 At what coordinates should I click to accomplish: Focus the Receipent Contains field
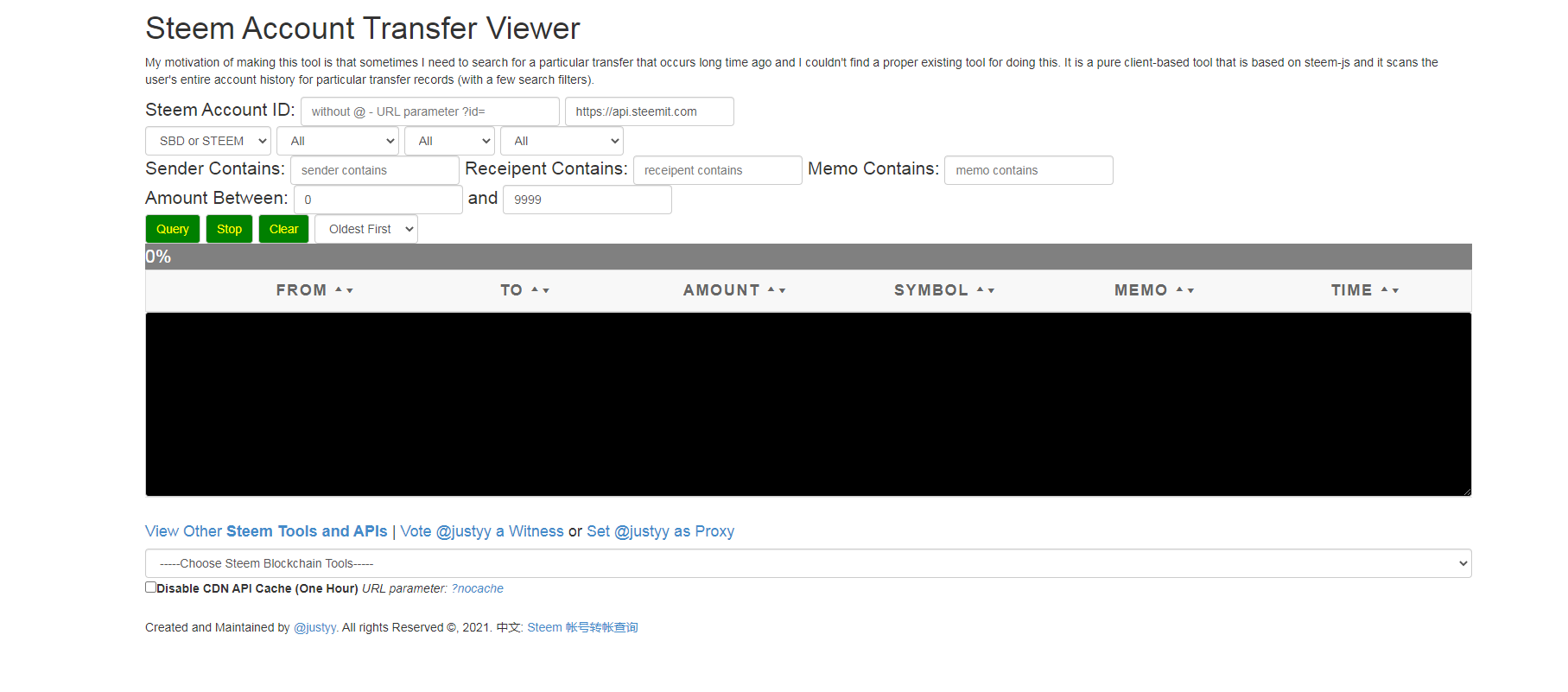pyautogui.click(x=718, y=170)
